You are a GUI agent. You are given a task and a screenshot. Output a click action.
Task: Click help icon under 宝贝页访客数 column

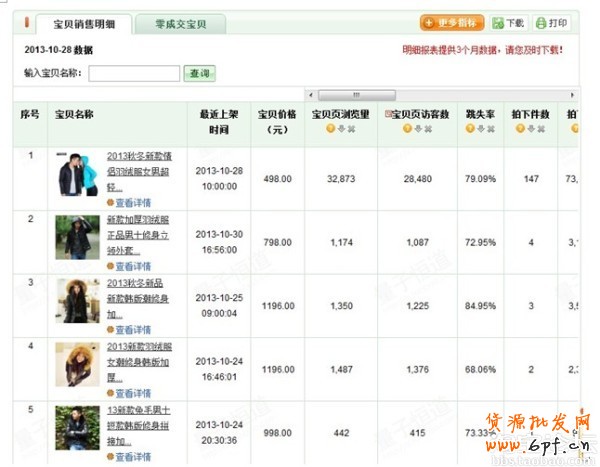click(x=407, y=130)
